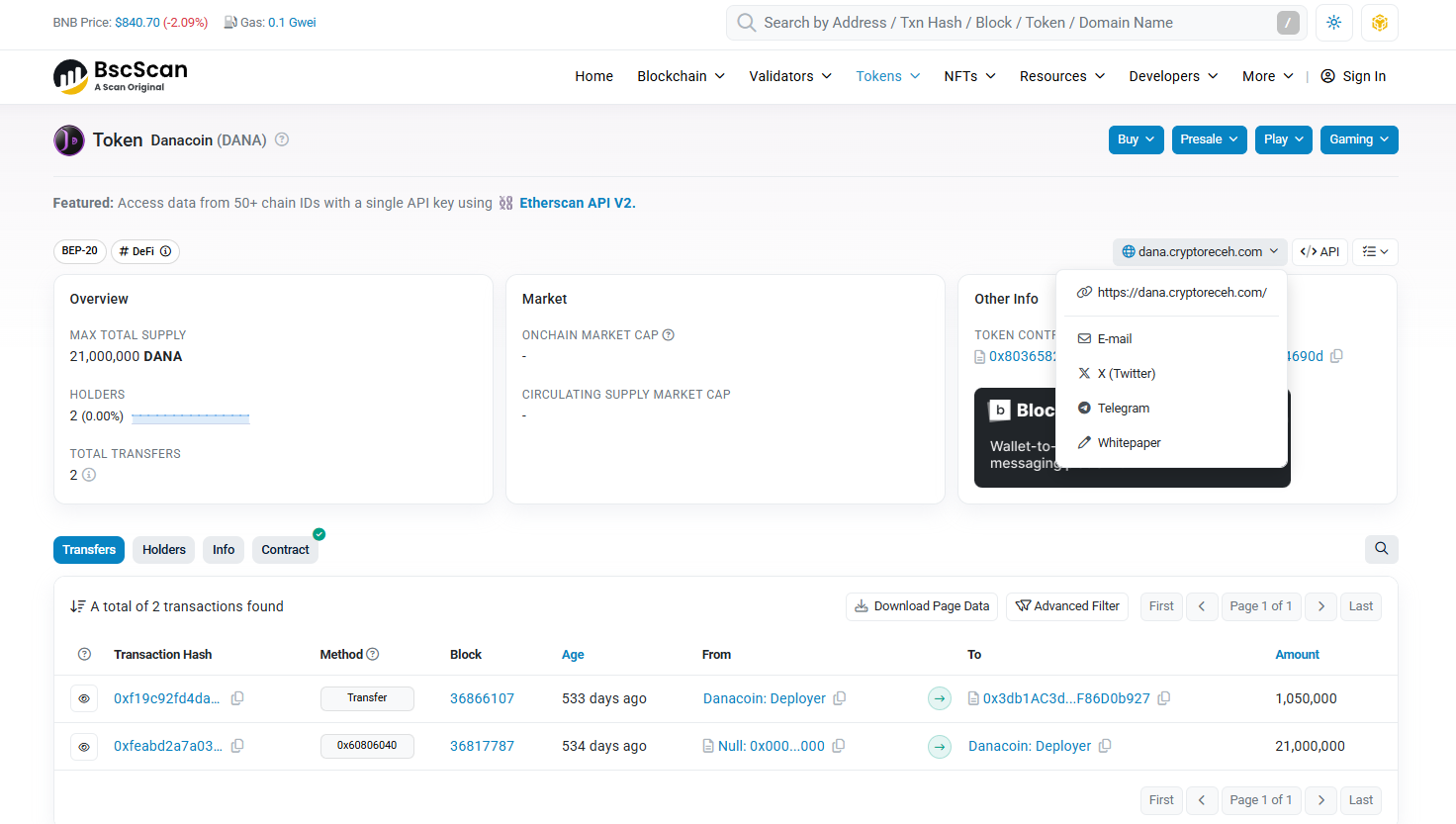
Task: Copy the token contract address
Action: (1336, 356)
